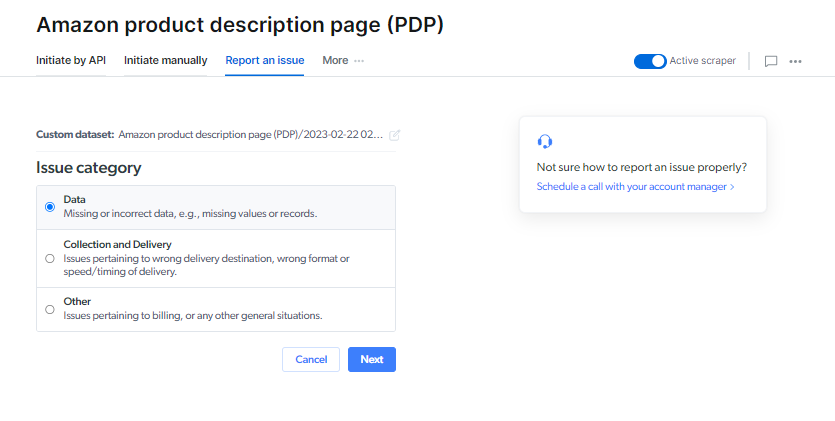The image size is (835, 421).
Task: Click the Custom dataset name text
Action: pos(250,135)
